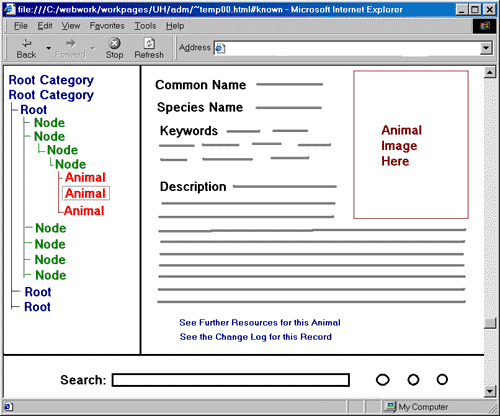Viewport: 500px width, 416px height.
Task: Select the first Node below the Animal items
Action: [51, 228]
